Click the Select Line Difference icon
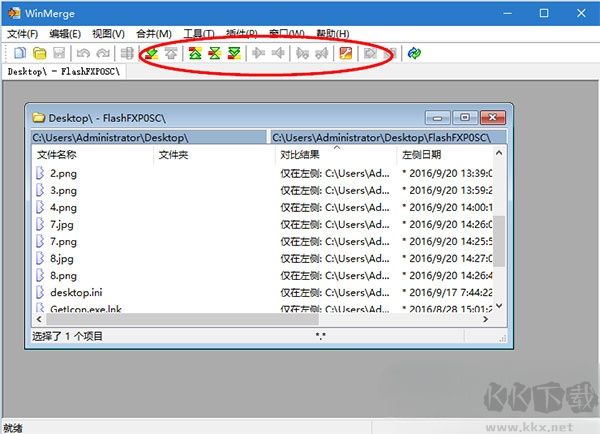Viewport: 600px width, 434px height. pyautogui.click(x=127, y=53)
